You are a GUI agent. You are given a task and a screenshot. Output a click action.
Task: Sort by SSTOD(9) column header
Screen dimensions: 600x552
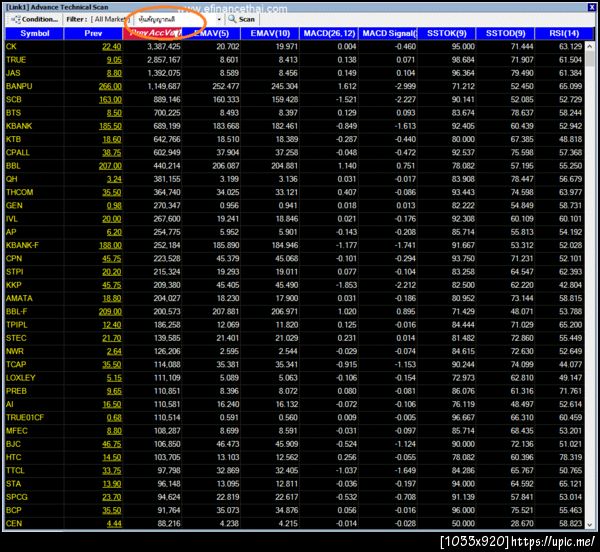[x=505, y=33]
